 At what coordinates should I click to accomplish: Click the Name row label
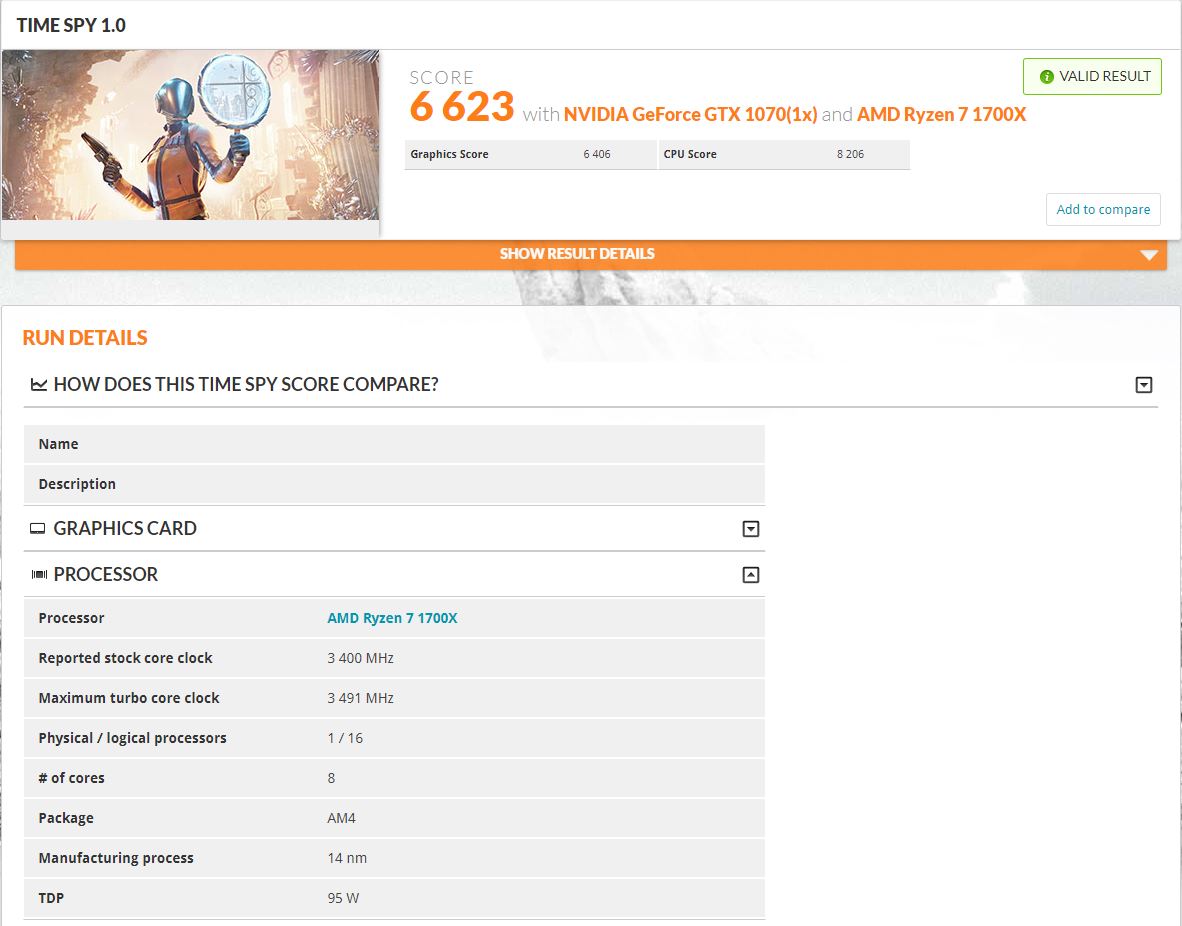(x=58, y=445)
